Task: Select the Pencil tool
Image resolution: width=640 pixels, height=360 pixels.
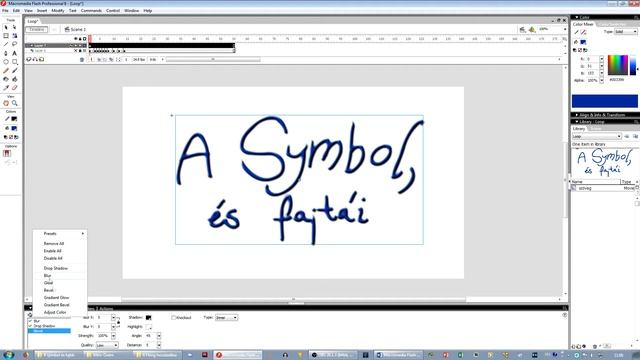Action: [x=6, y=71]
